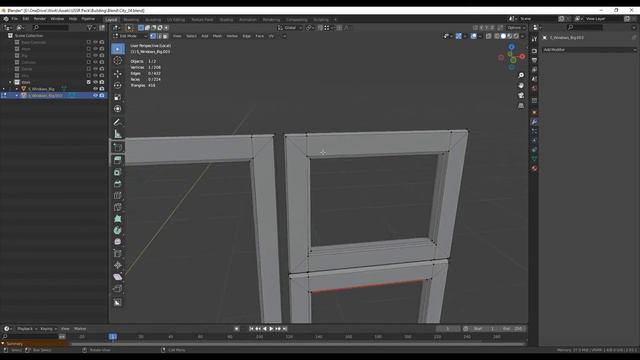The height and width of the screenshot is (360, 640).
Task: Open the Marker menu in timeline
Action: coord(80,329)
